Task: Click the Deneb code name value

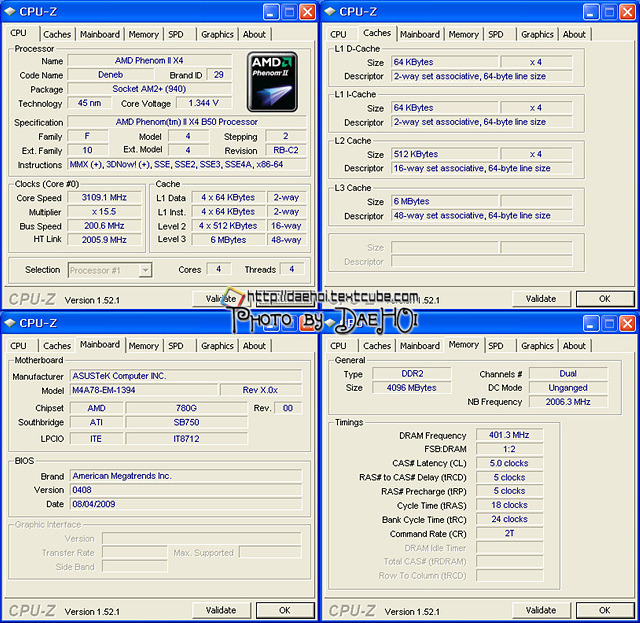Action: click(111, 75)
